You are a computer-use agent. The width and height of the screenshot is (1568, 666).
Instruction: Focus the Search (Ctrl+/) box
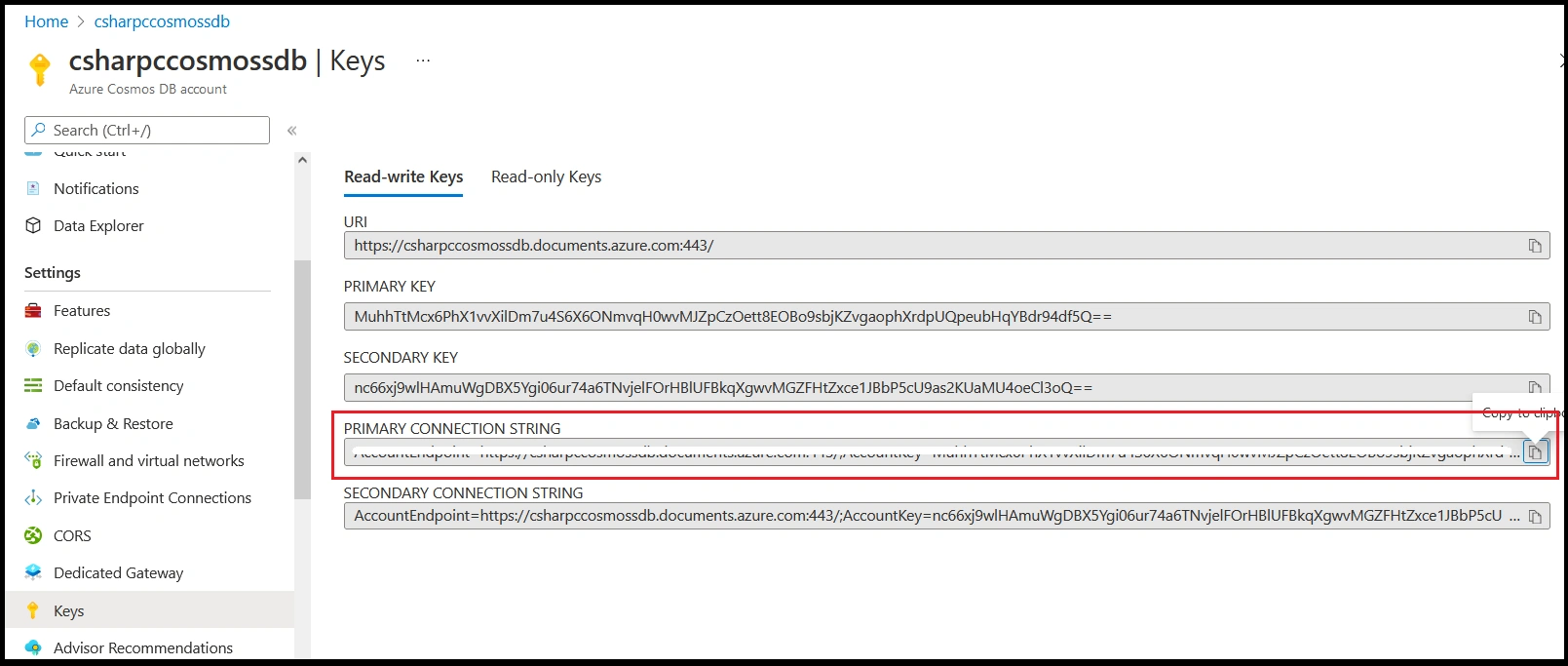coord(147,130)
